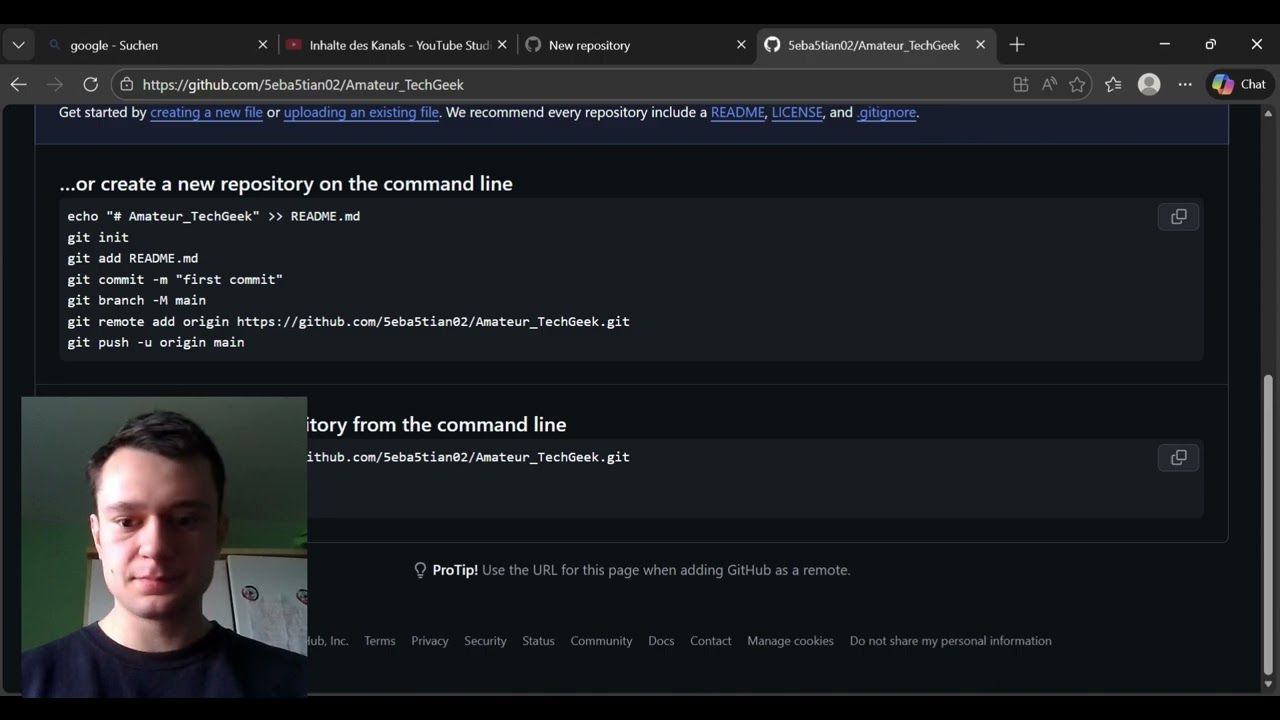Click the git commit first commit line
Screen dimensions: 1280x720
[175, 279]
